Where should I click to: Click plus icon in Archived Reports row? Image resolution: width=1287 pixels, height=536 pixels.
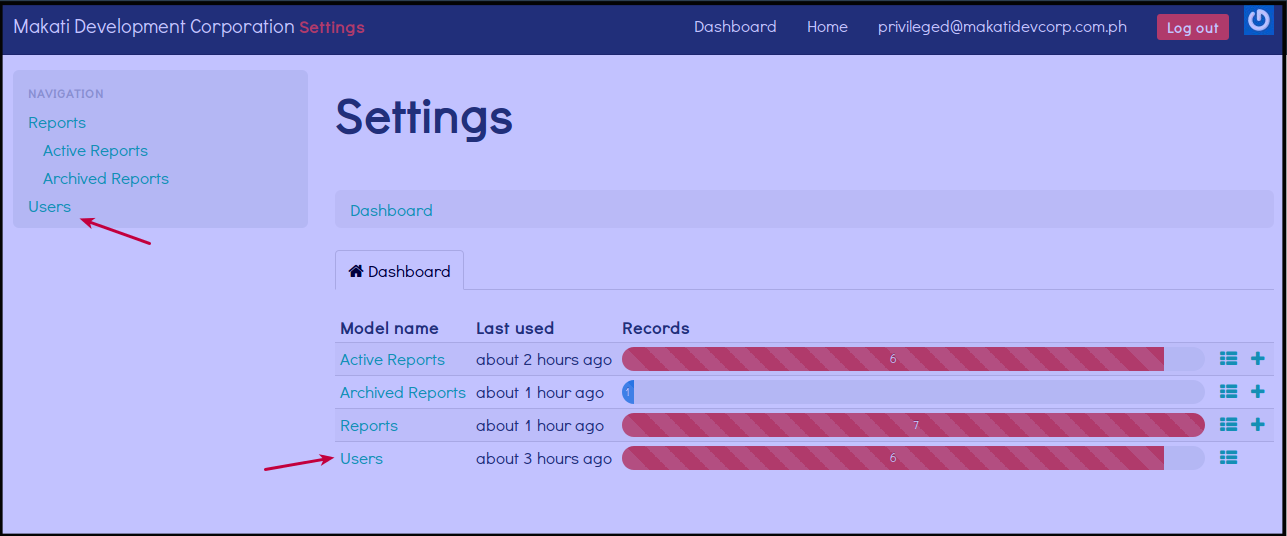tap(1258, 392)
